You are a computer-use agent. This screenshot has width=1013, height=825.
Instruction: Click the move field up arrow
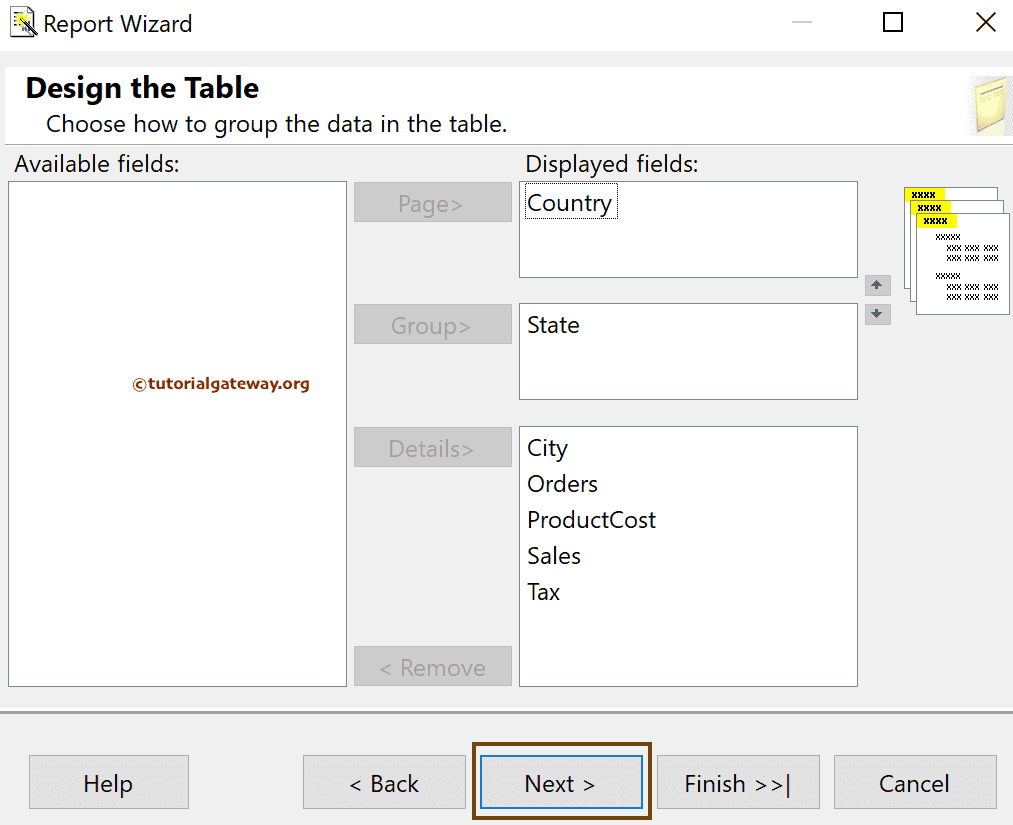(877, 285)
